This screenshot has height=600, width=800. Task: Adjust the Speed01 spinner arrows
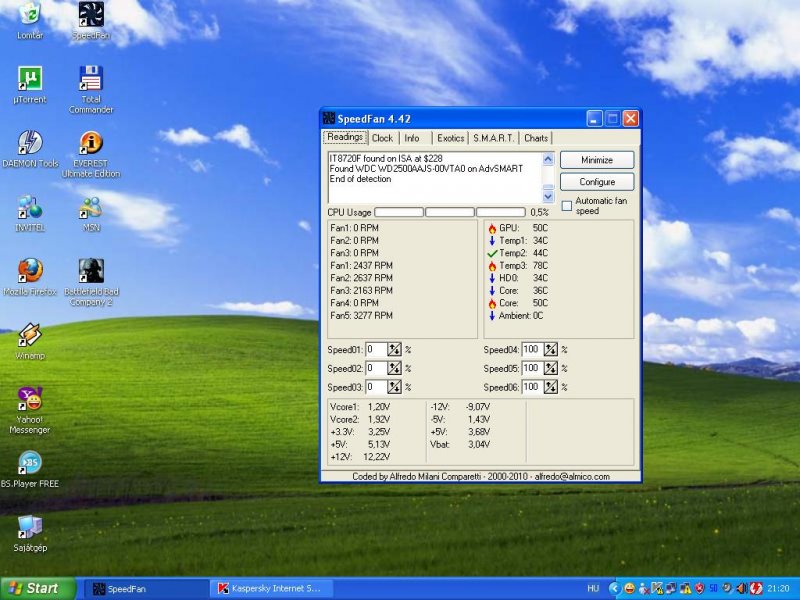394,349
